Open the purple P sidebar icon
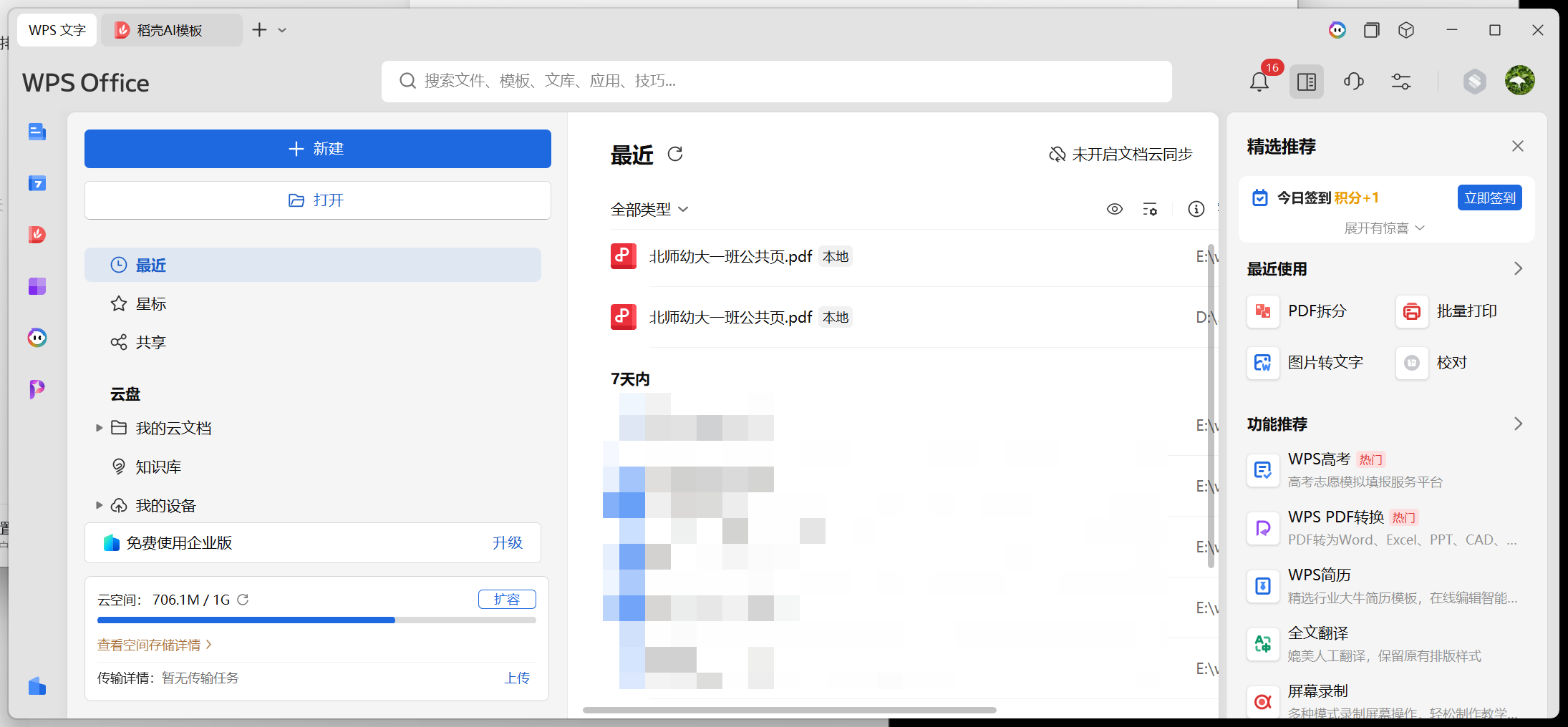 coord(37,389)
